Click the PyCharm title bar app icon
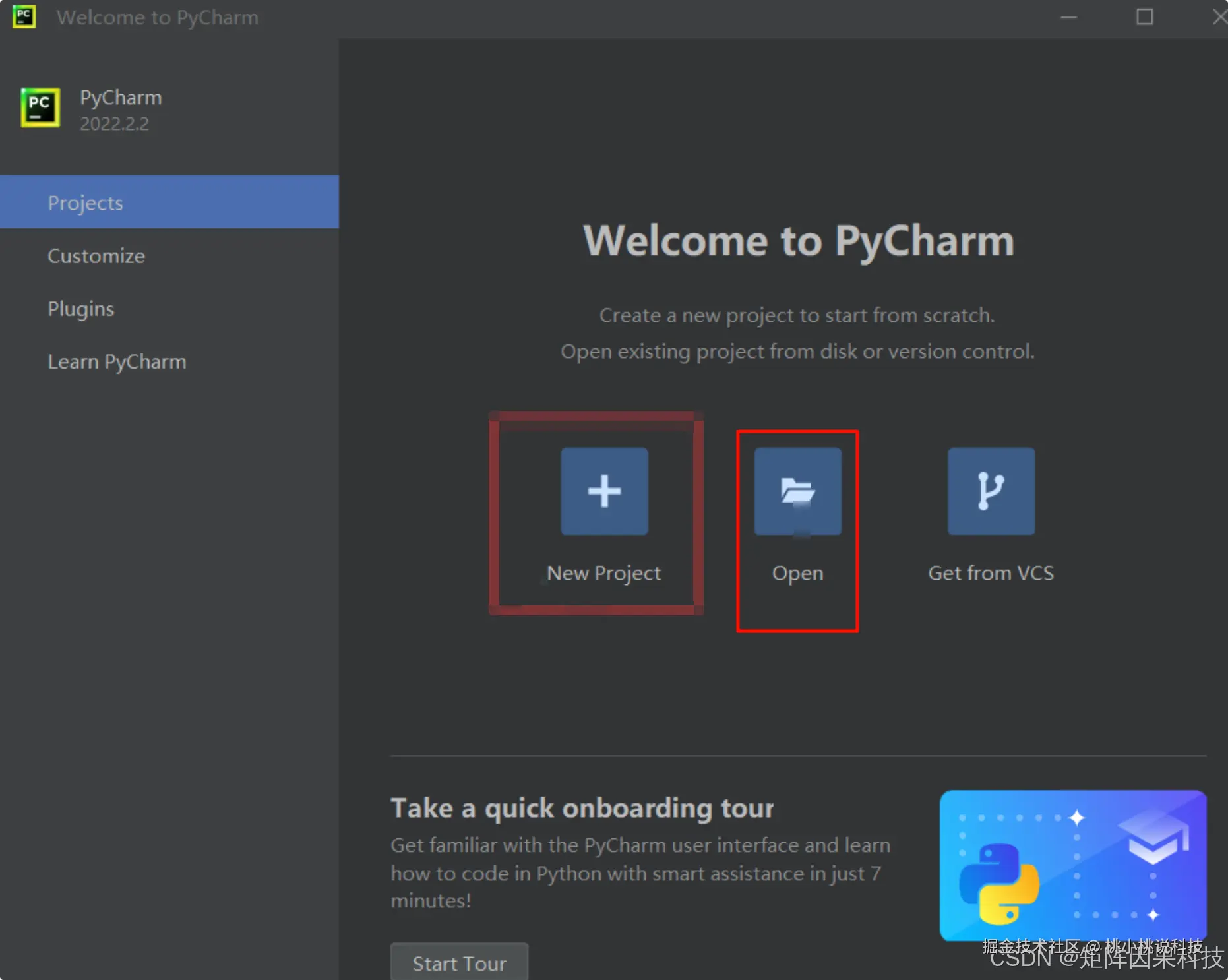The image size is (1228, 980). (24, 16)
